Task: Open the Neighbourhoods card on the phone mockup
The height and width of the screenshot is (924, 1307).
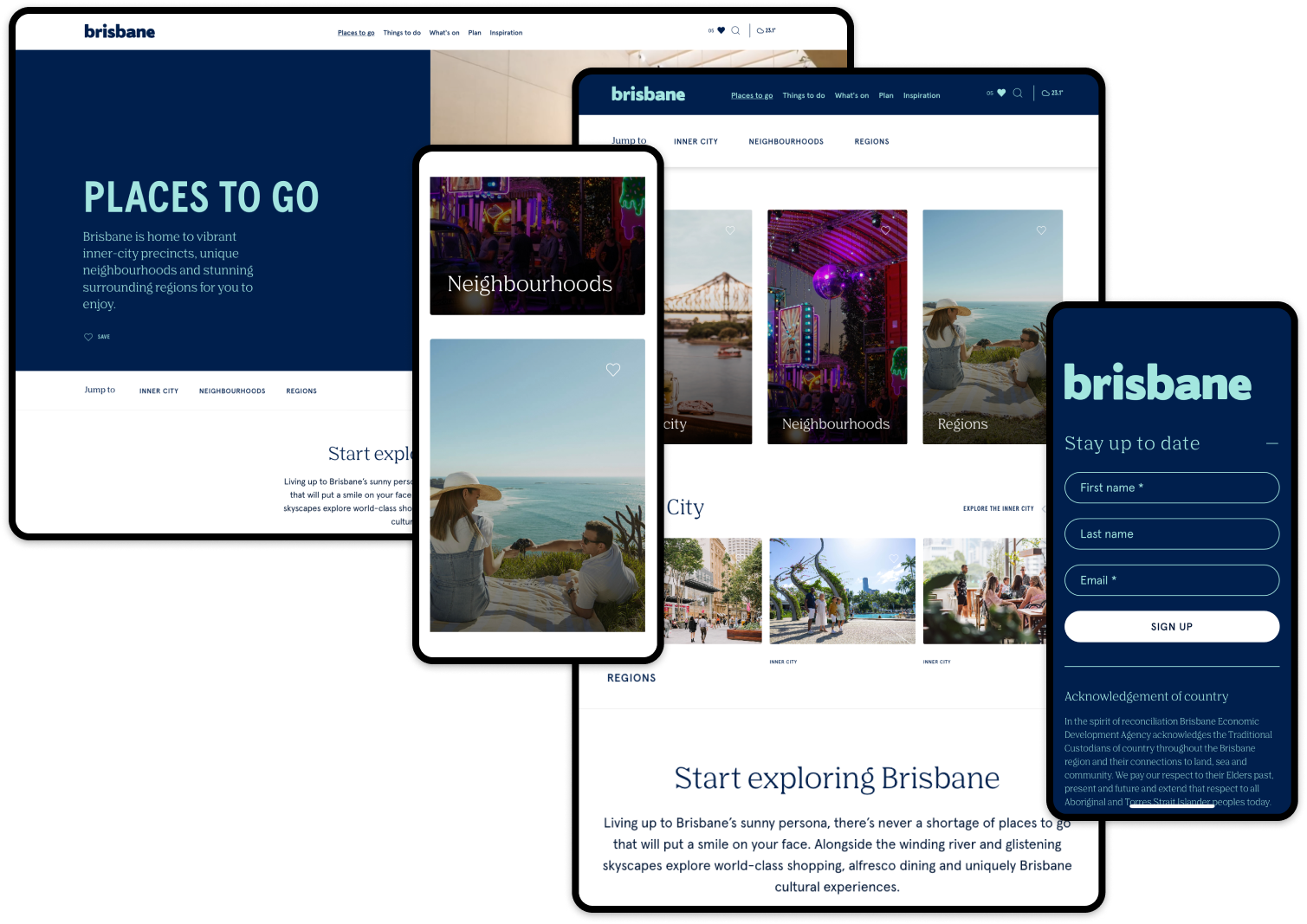Action: pos(537,246)
